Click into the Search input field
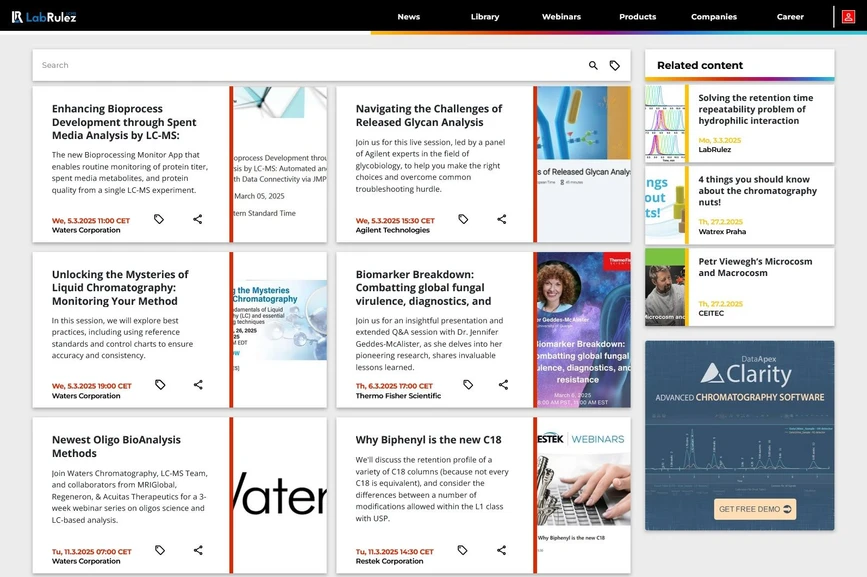Viewport: 867px width, 577px height. point(300,65)
